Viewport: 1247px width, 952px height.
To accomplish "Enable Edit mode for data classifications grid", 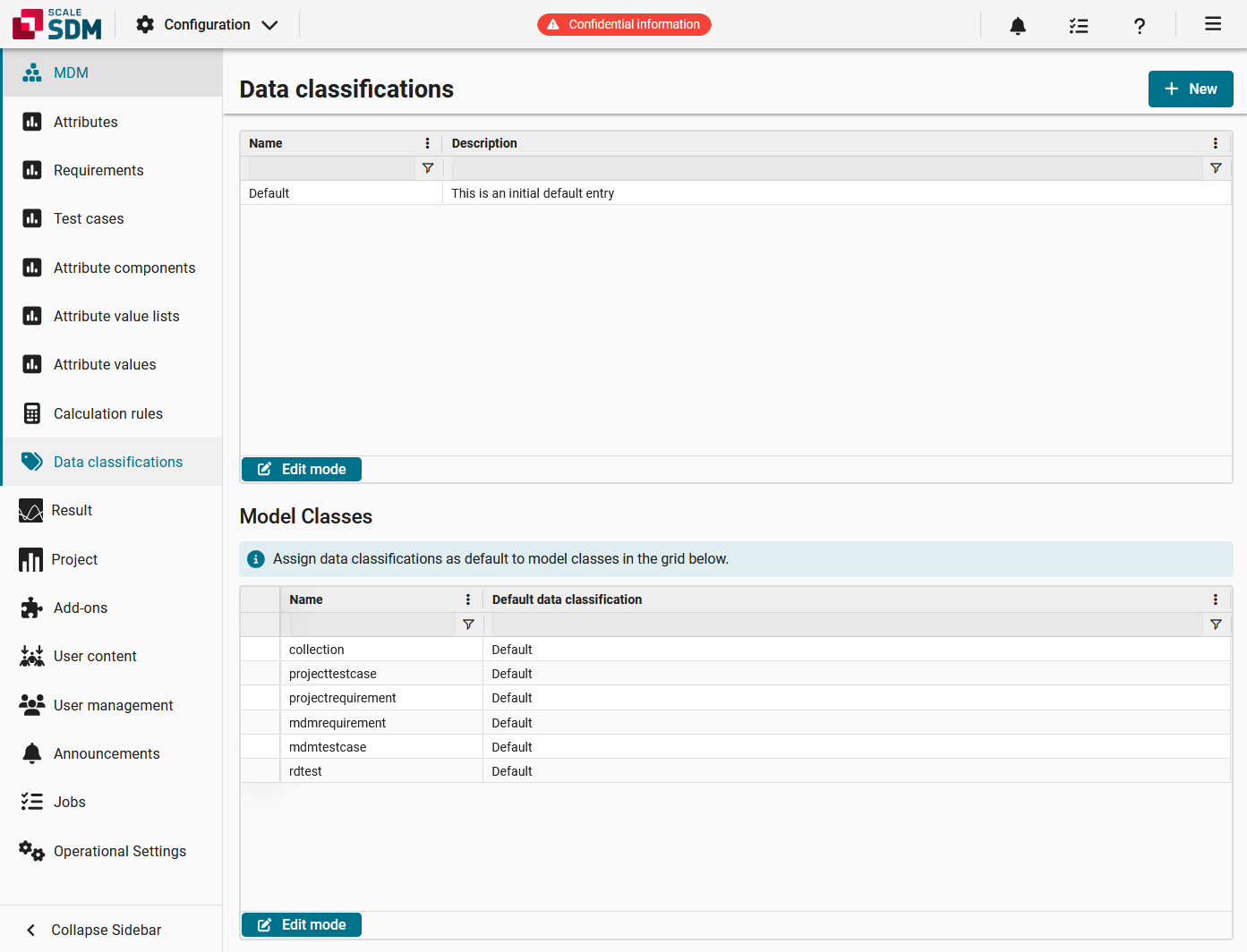I will (x=302, y=469).
